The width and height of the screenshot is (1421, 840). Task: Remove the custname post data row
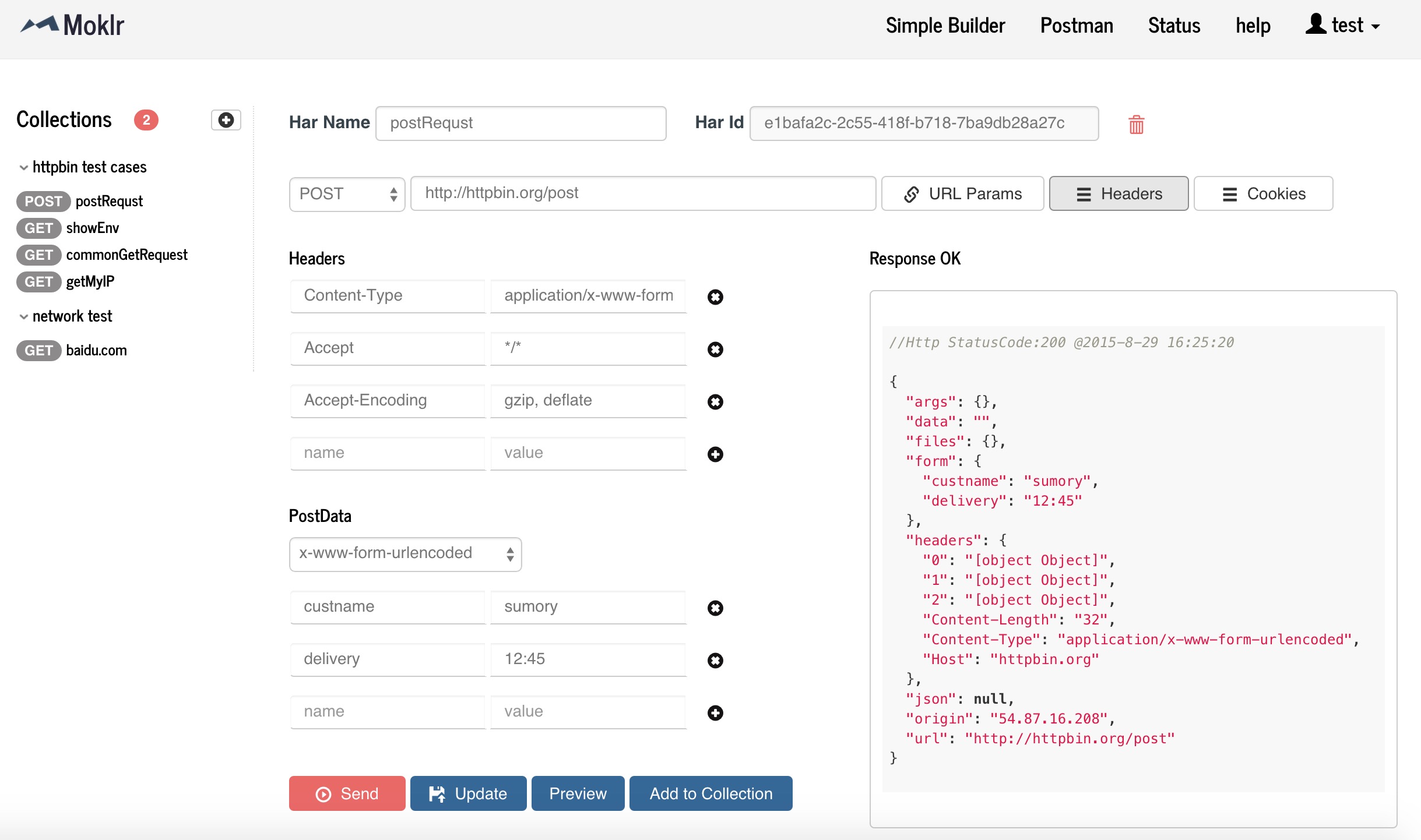pyautogui.click(x=715, y=608)
